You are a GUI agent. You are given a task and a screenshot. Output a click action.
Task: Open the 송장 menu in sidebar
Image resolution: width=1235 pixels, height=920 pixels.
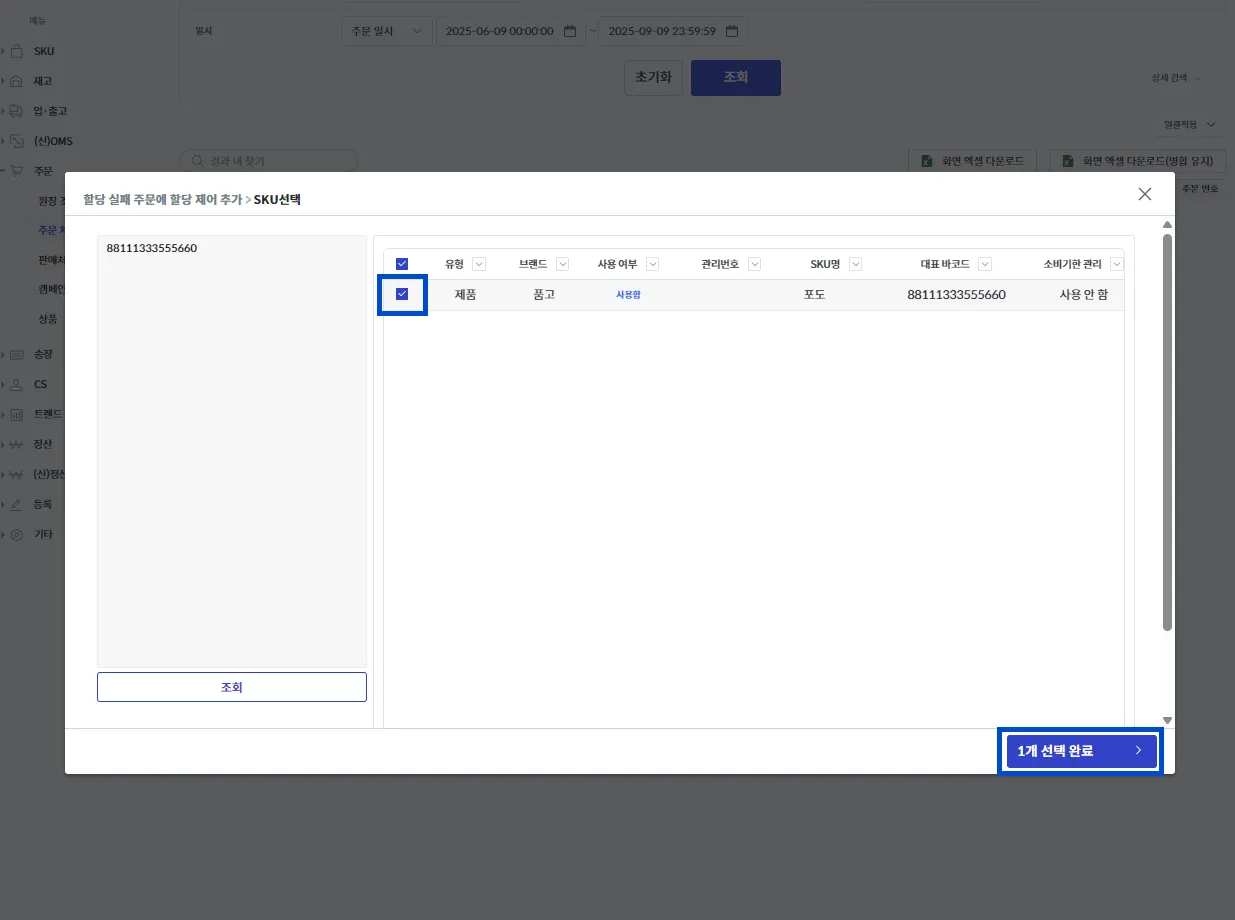pyautogui.click(x=43, y=354)
